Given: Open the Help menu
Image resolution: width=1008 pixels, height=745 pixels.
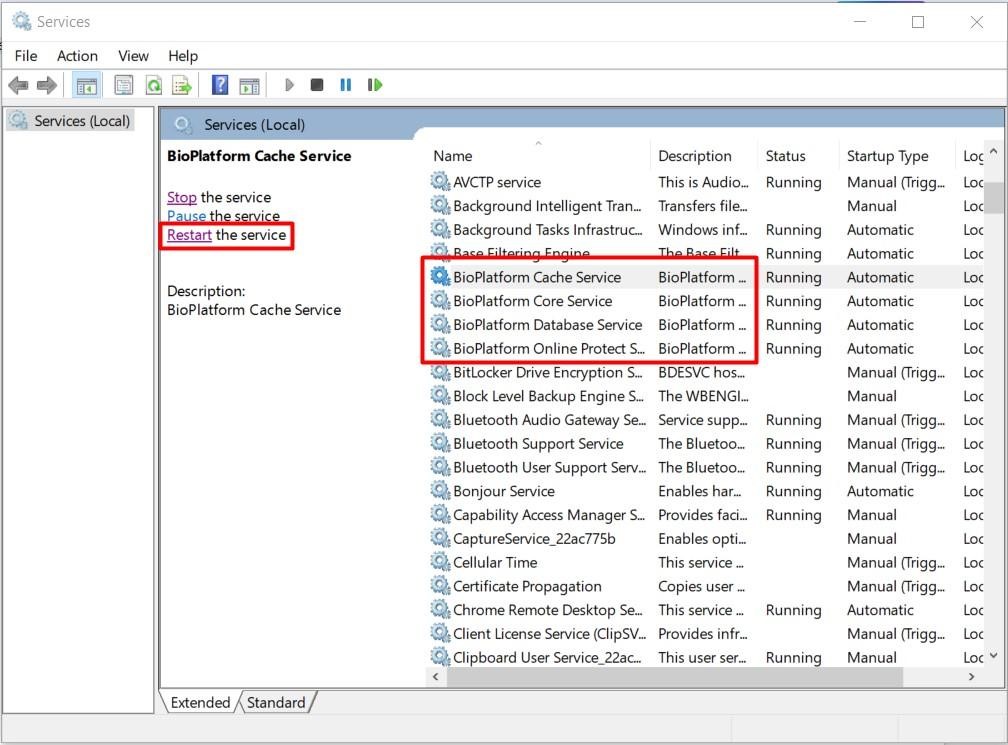Looking at the screenshot, I should (183, 56).
